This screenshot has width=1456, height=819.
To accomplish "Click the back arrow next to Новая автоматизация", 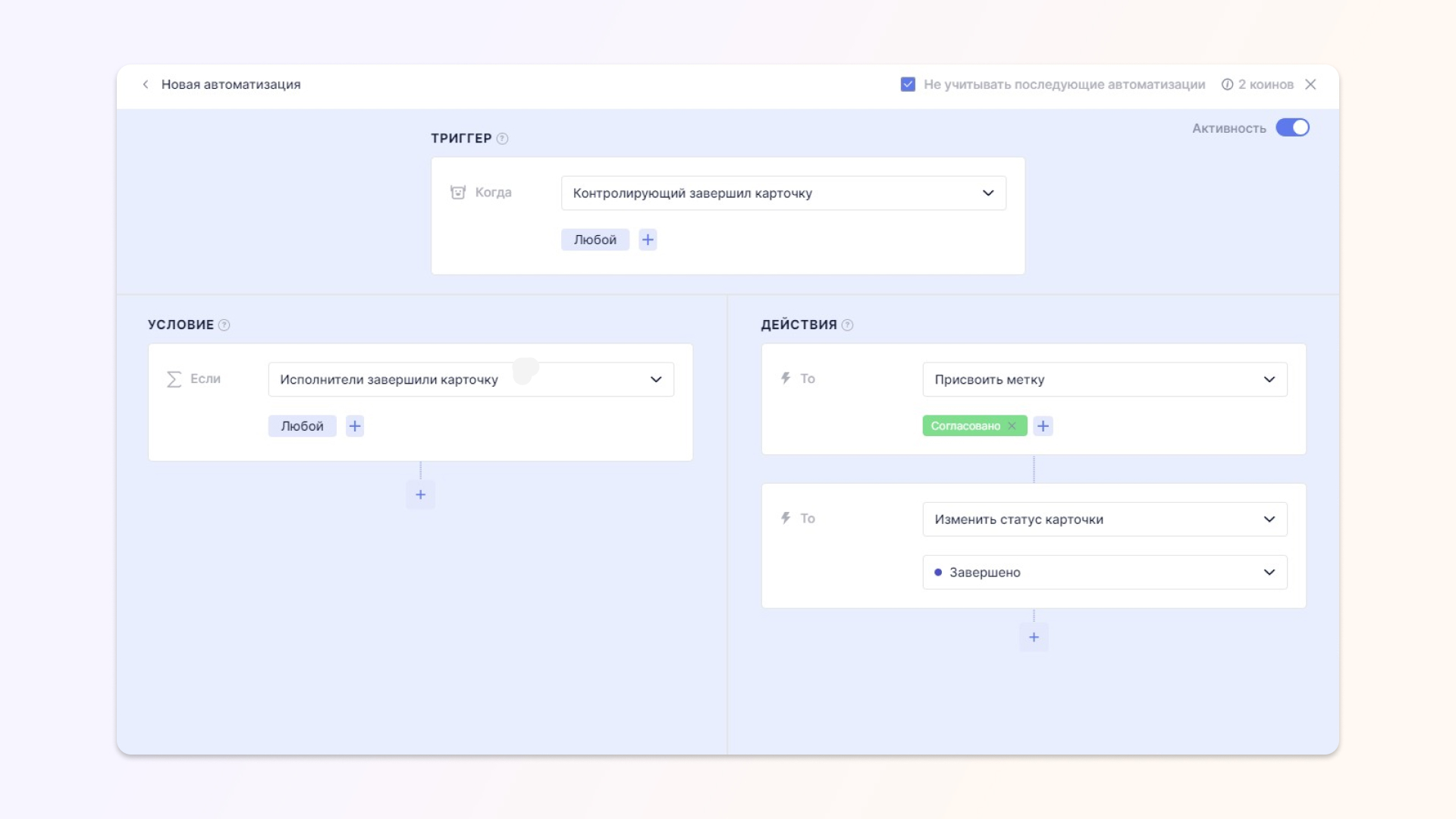I will [146, 84].
